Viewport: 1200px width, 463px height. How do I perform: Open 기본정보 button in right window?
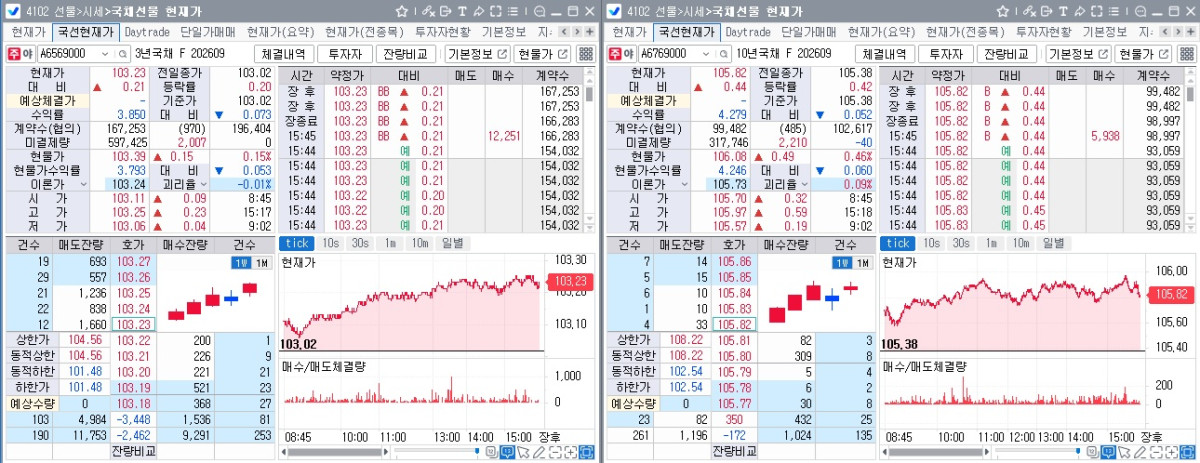tap(1078, 54)
